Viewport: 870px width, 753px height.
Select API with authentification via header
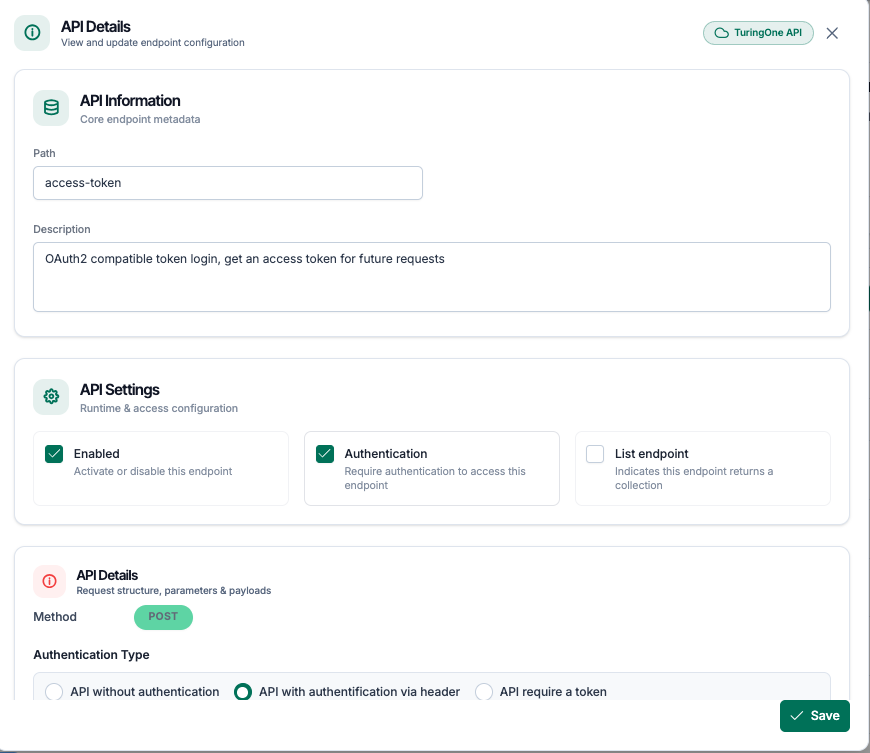tap(242, 692)
